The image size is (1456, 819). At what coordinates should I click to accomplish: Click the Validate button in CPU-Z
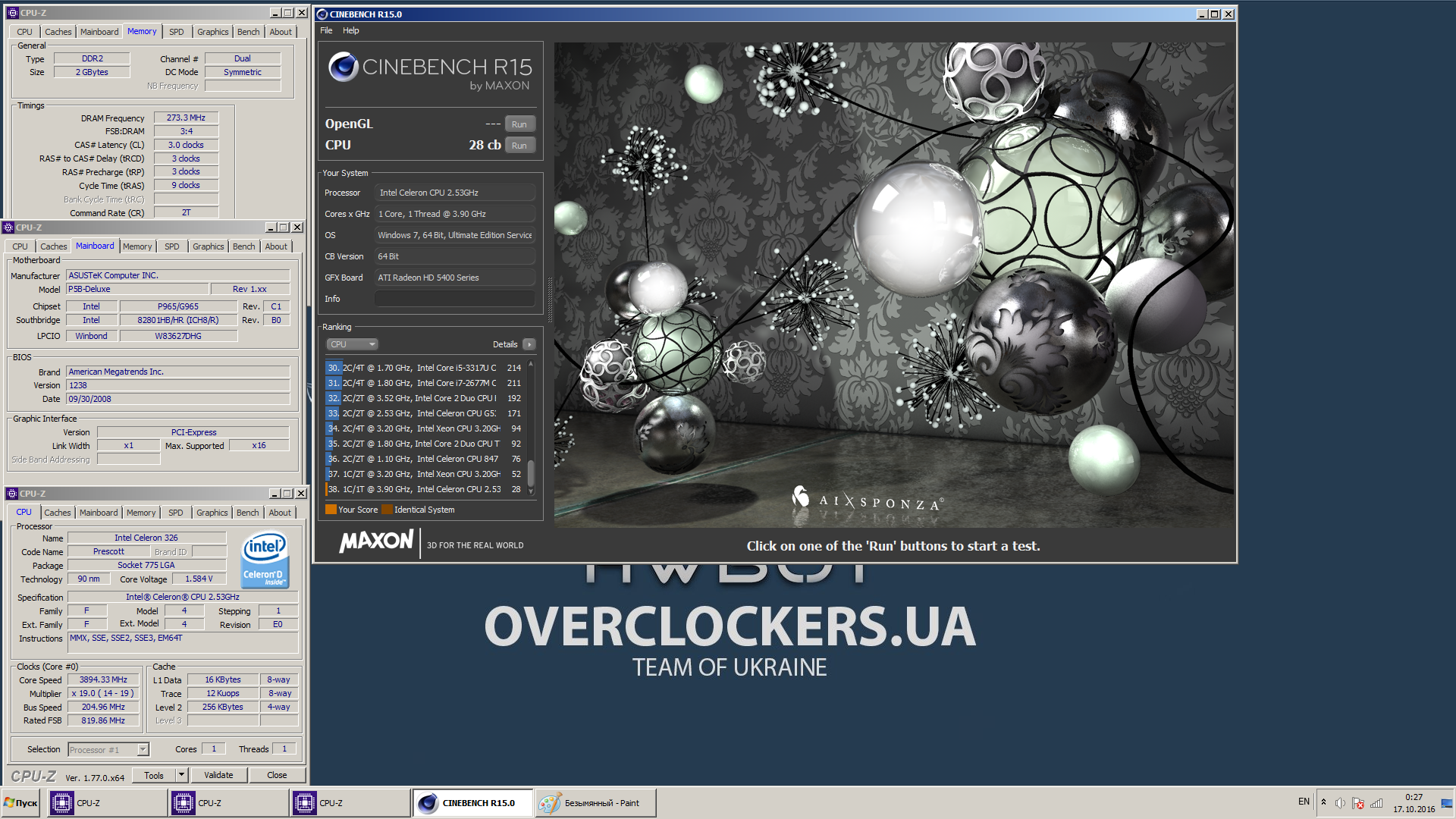click(218, 775)
